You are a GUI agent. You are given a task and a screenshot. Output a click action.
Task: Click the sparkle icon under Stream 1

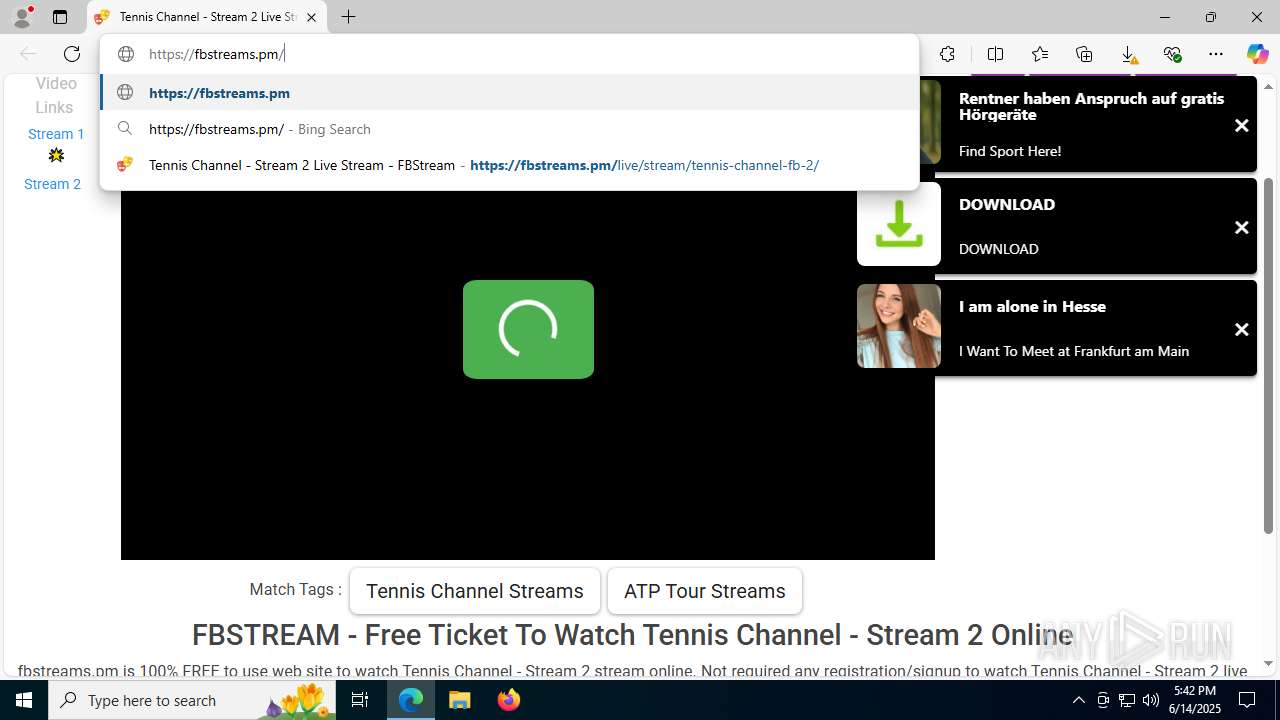click(x=56, y=156)
